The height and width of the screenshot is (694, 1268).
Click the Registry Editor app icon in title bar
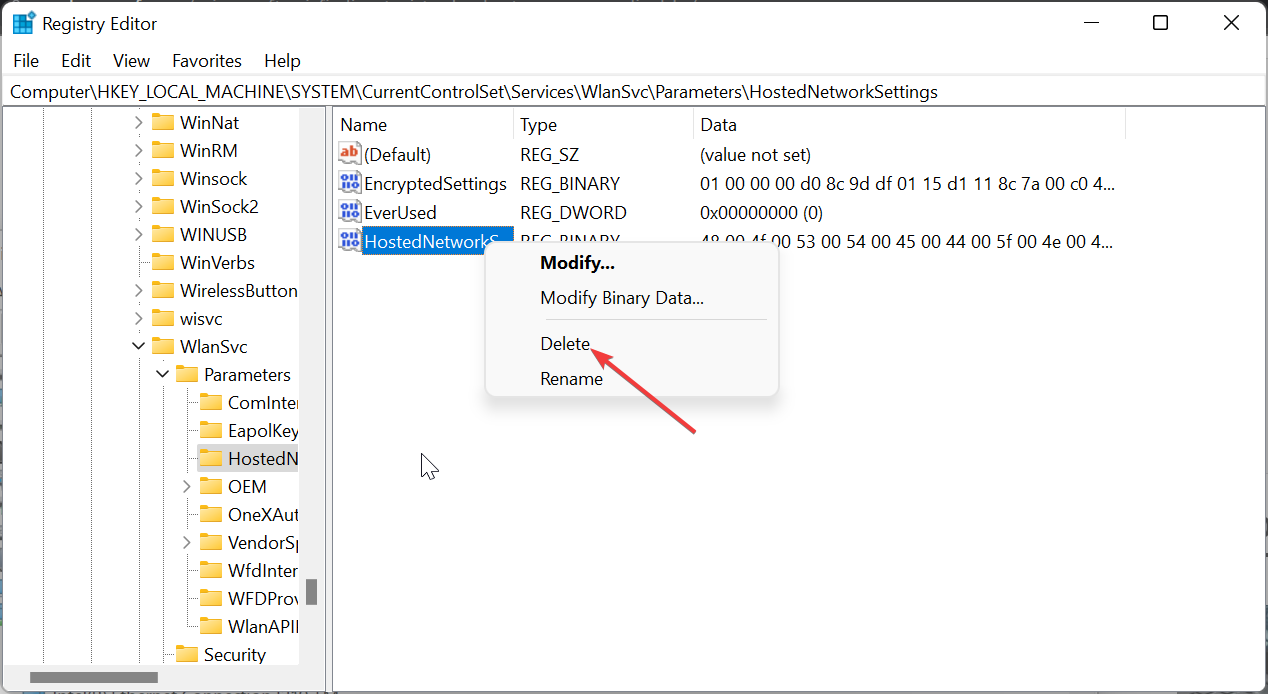pyautogui.click(x=23, y=23)
